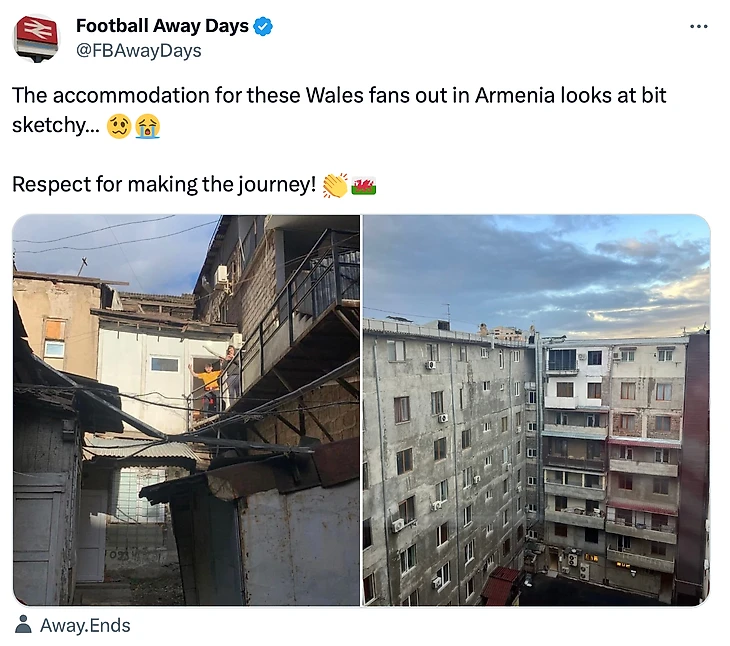Click the Wales flag emoji
The width and height of the screenshot is (730, 646).
click(364, 185)
